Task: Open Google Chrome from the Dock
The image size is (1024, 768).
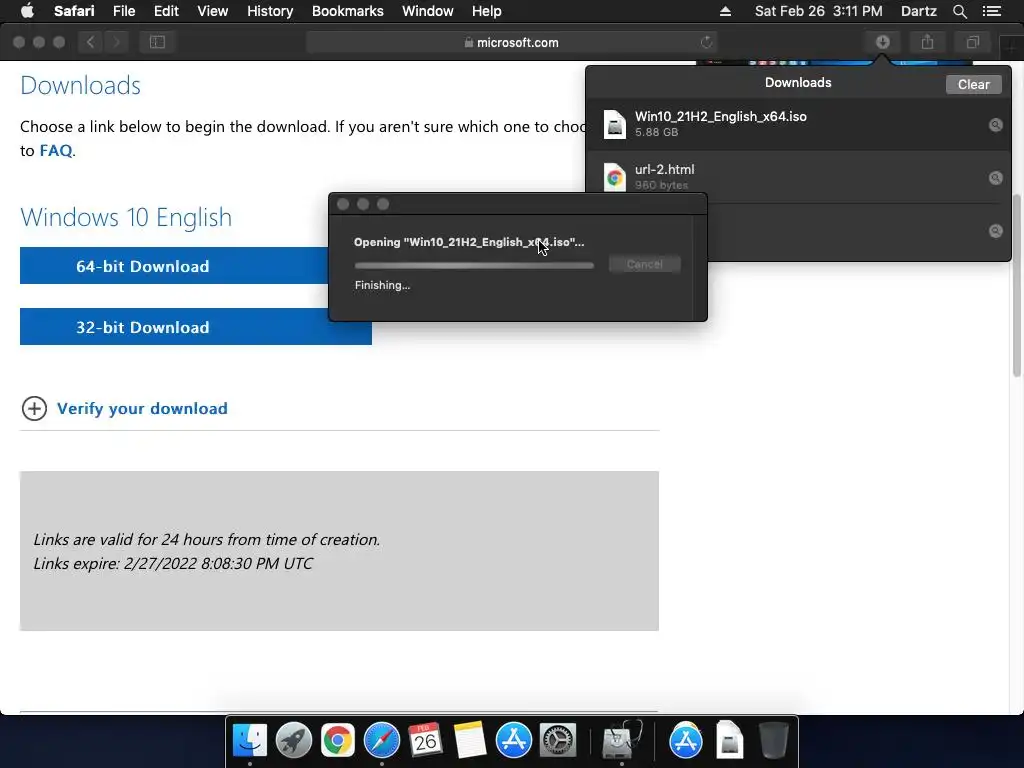Action: coord(338,740)
